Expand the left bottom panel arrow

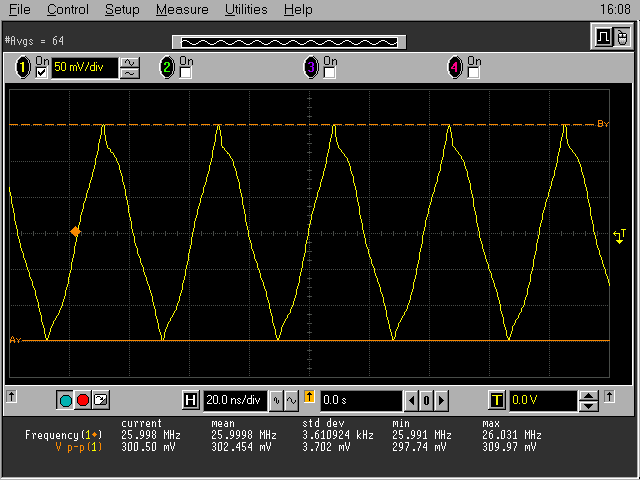(11, 396)
